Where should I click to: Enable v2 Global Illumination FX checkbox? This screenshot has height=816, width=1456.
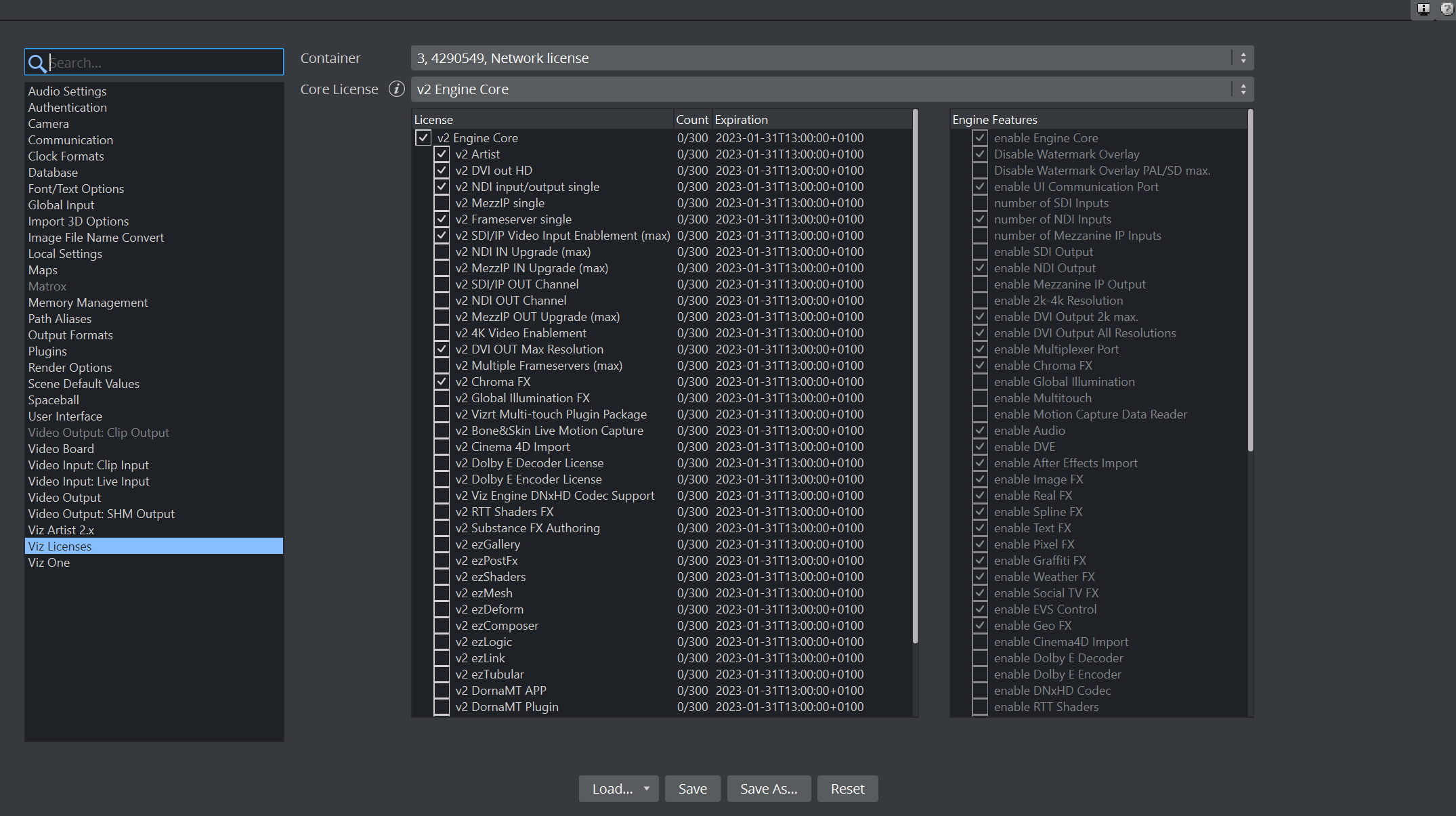tap(442, 398)
